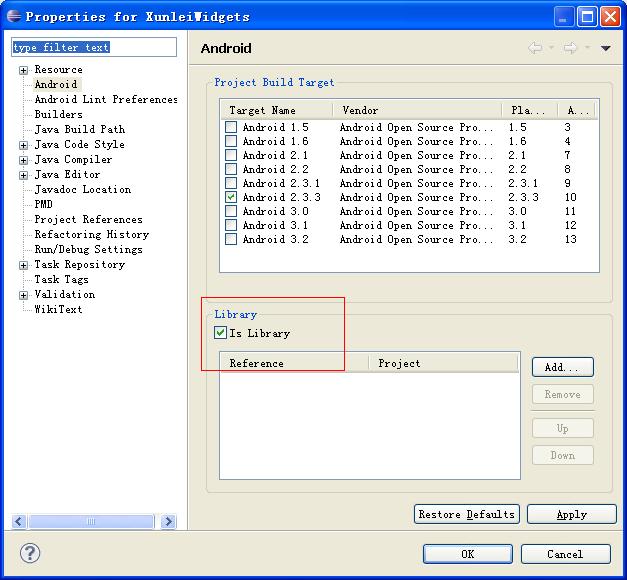This screenshot has width=627, height=580.
Task: Click Restore Defaults button
Action: tap(467, 514)
